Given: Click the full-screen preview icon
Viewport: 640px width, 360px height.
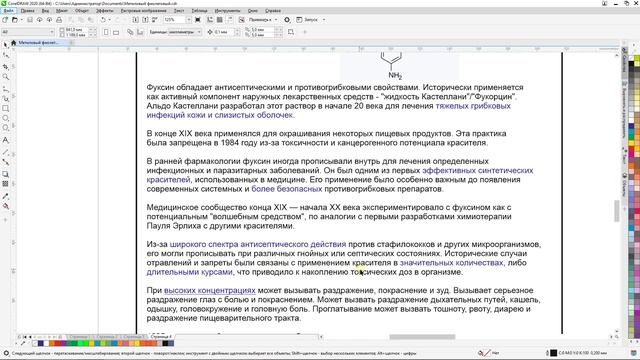Looking at the screenshot, I should pos(198,20).
